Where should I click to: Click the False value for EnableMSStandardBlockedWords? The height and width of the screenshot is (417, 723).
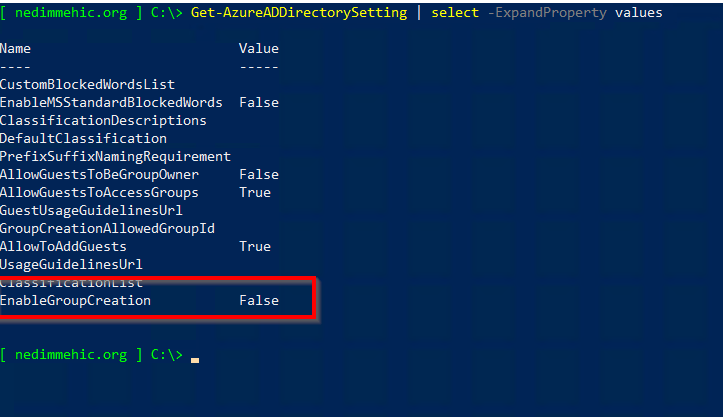pyautogui.click(x=259, y=102)
